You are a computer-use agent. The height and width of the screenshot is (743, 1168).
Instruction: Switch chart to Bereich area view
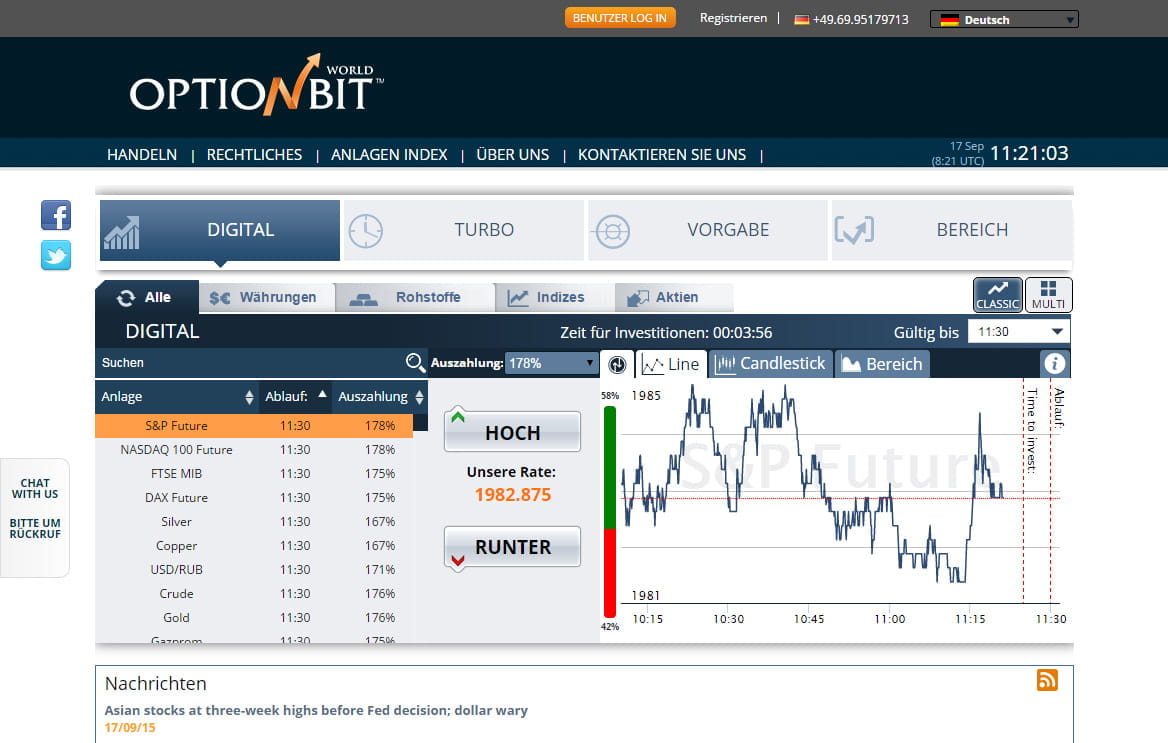(x=882, y=364)
